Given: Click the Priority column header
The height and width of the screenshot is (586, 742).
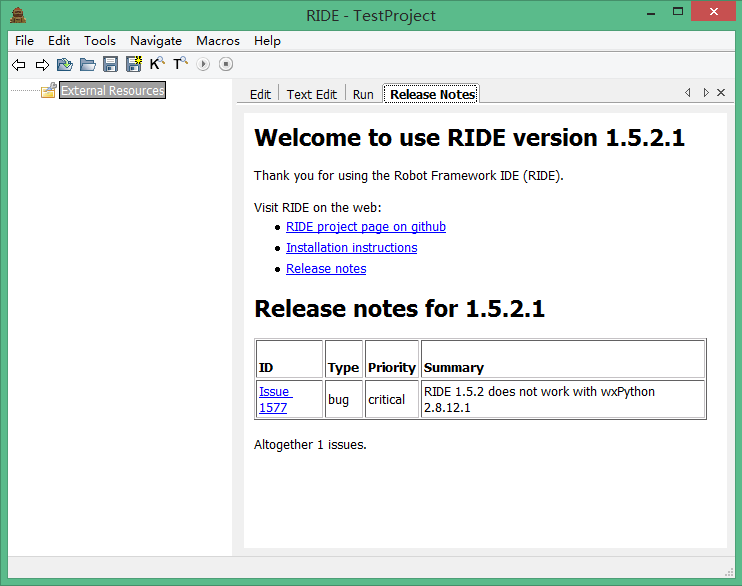Looking at the screenshot, I should [x=392, y=359].
